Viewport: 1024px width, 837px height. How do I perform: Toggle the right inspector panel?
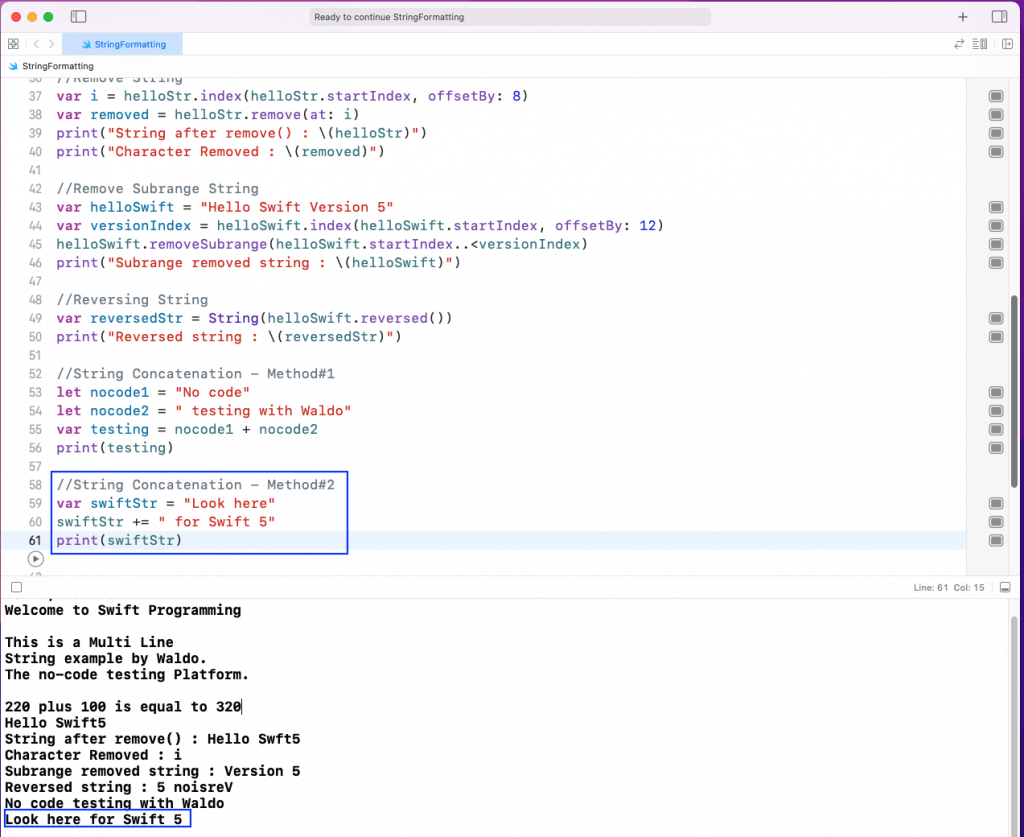coord(999,17)
